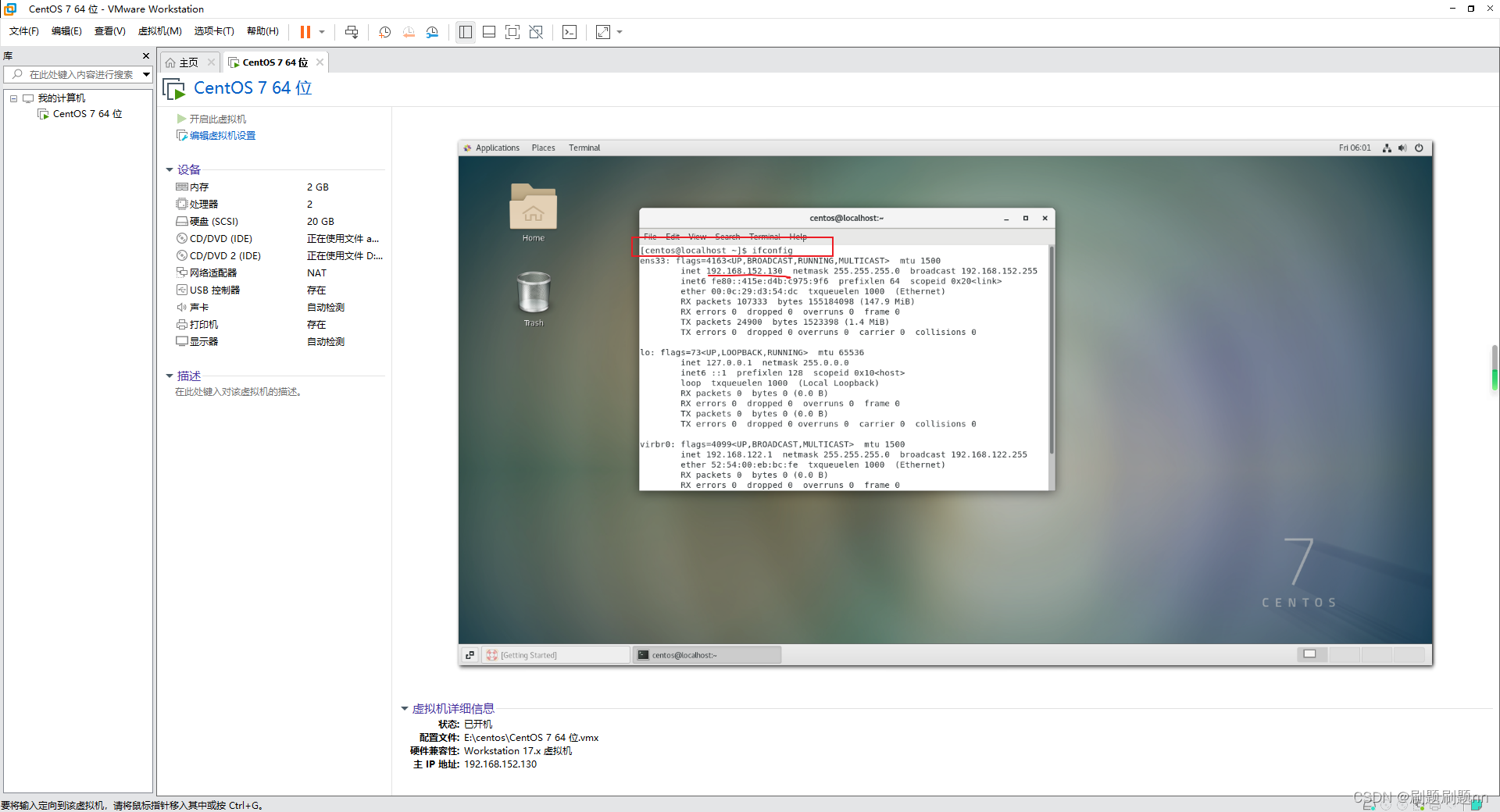Screen dimensions: 1500x812
Task: Click Terminal in the CentOS top bar
Action: coord(584,148)
